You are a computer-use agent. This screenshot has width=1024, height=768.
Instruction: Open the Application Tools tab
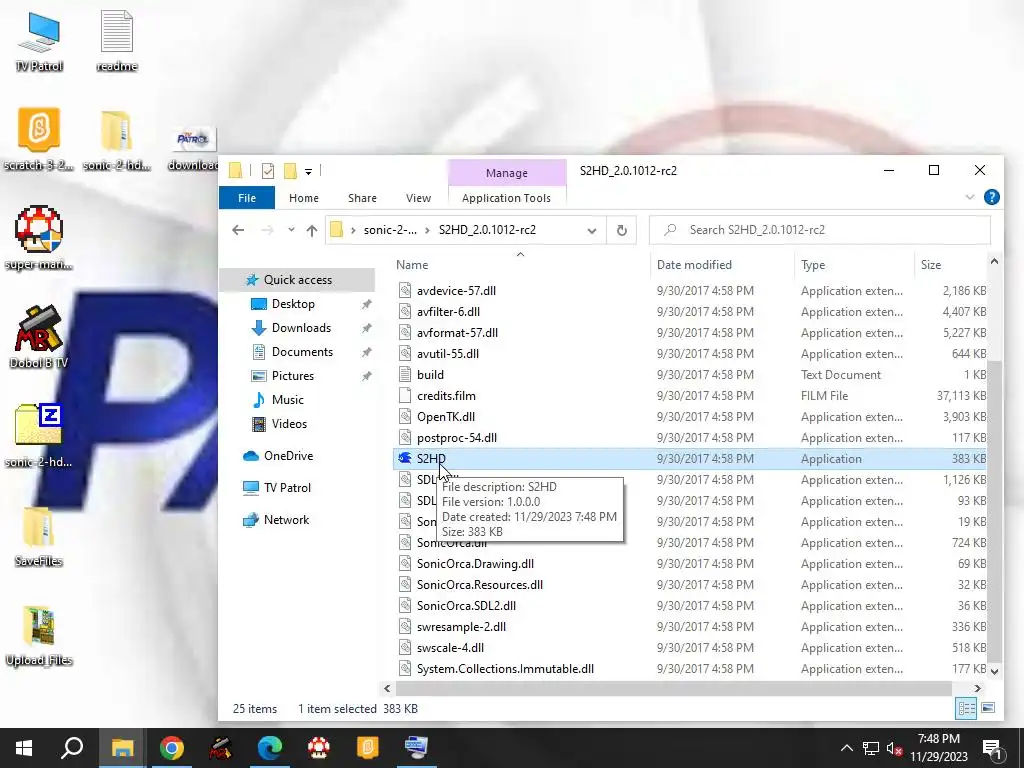506,198
